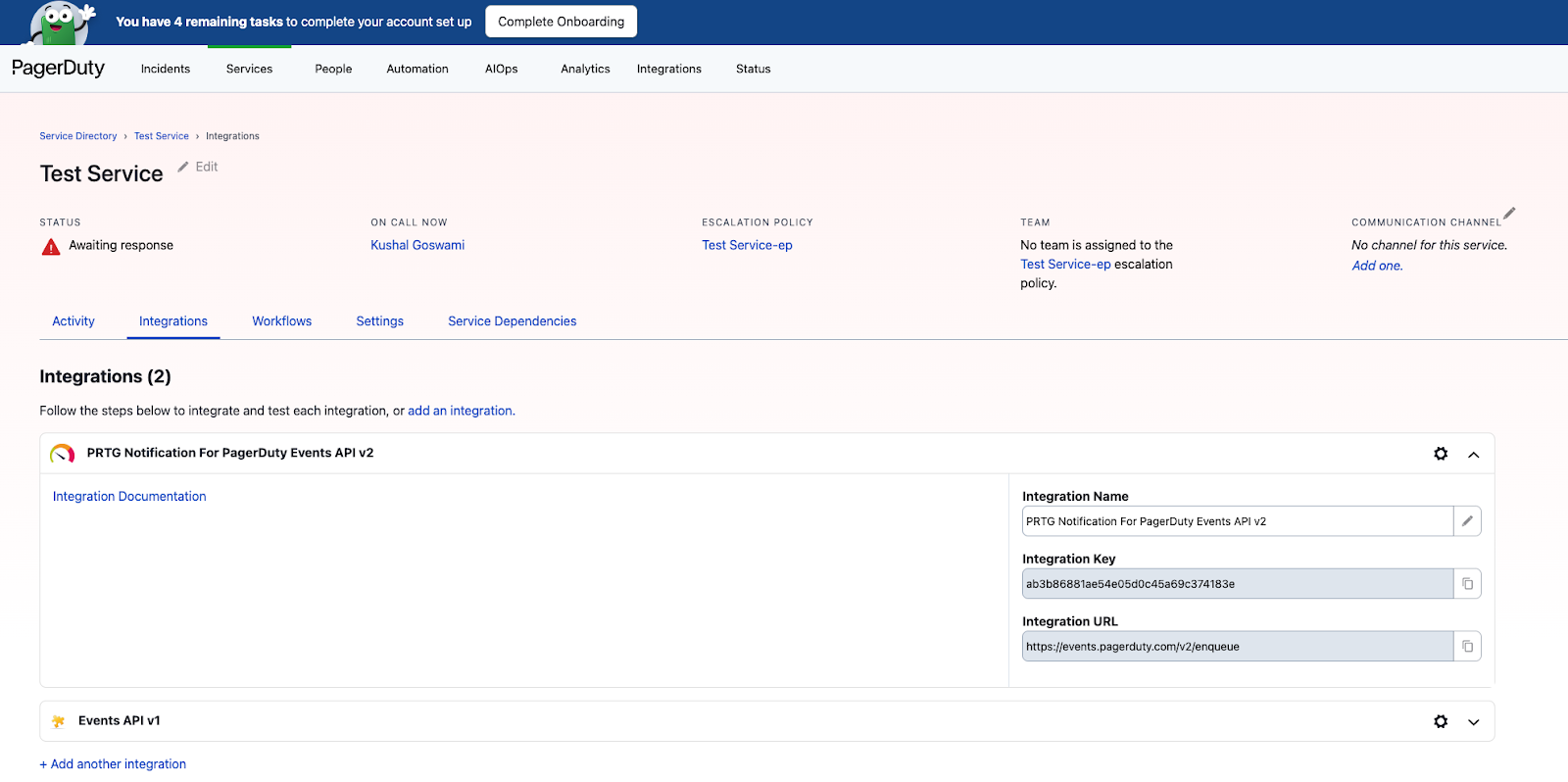The width and height of the screenshot is (1568, 782).
Task: Collapse the PRTG Notification integration panel
Action: 1473,455
